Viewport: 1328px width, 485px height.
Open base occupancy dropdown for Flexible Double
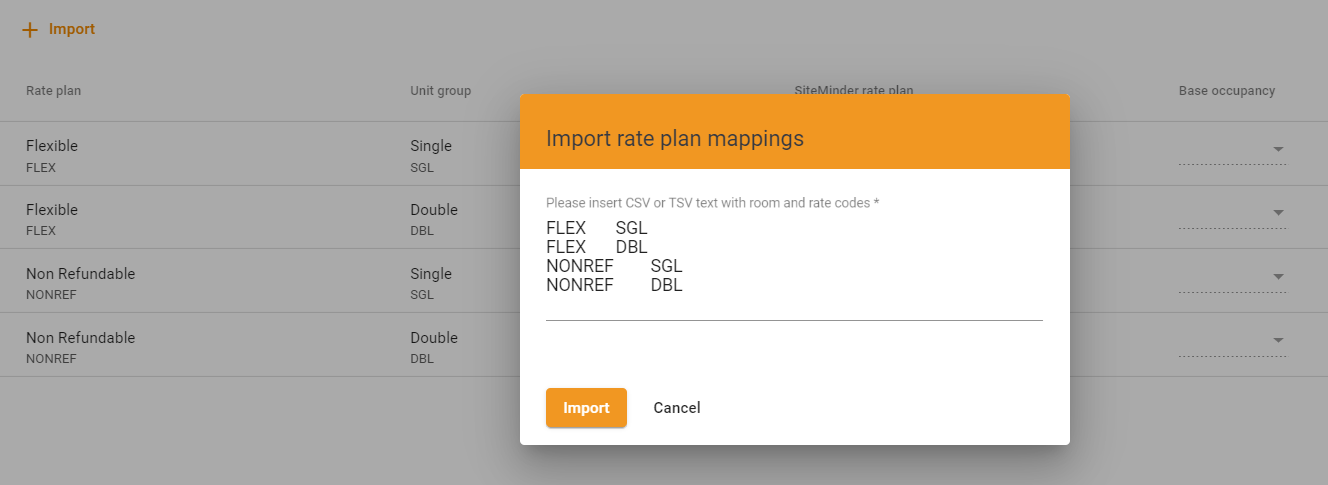click(x=1232, y=214)
